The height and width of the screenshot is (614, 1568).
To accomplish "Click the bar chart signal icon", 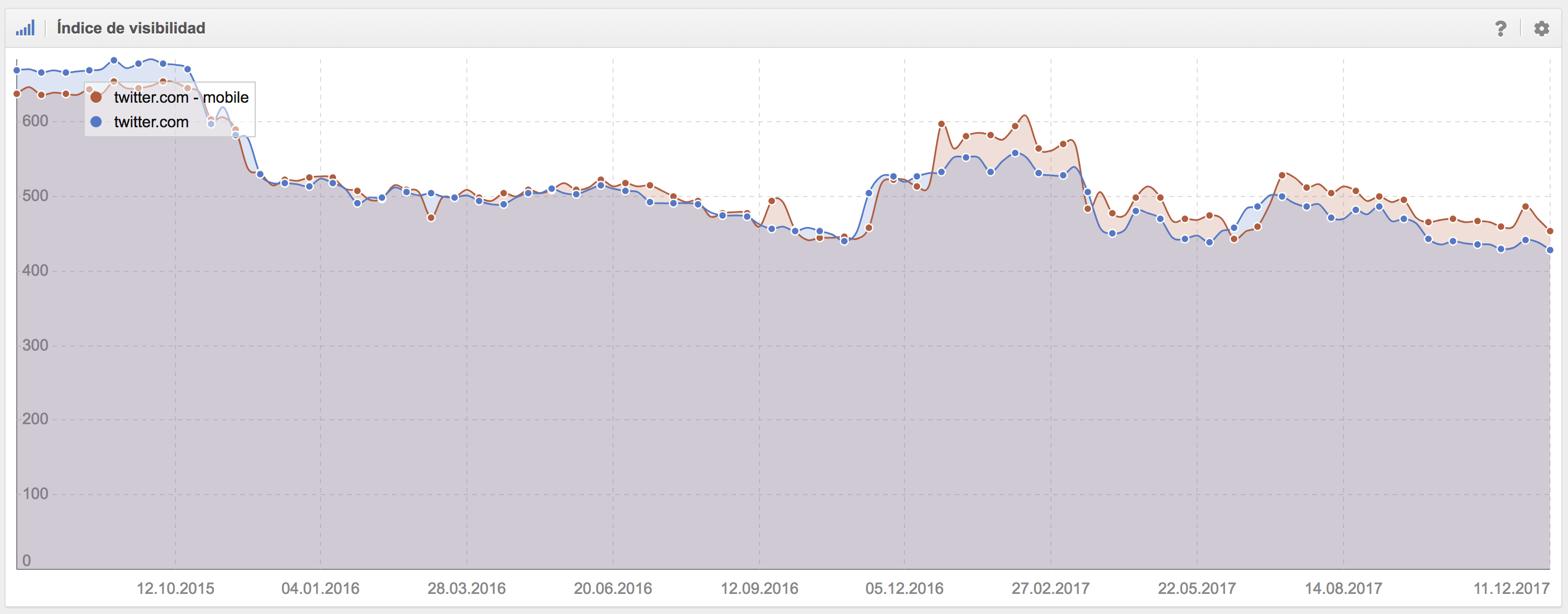I will [25, 28].
